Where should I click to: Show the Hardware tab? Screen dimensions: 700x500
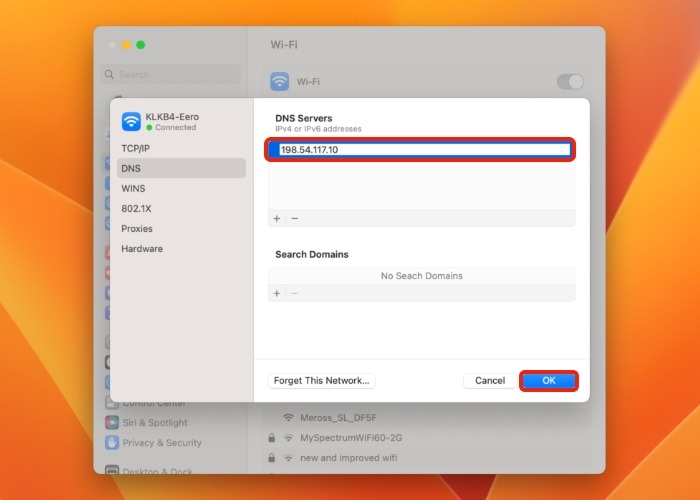(142, 248)
